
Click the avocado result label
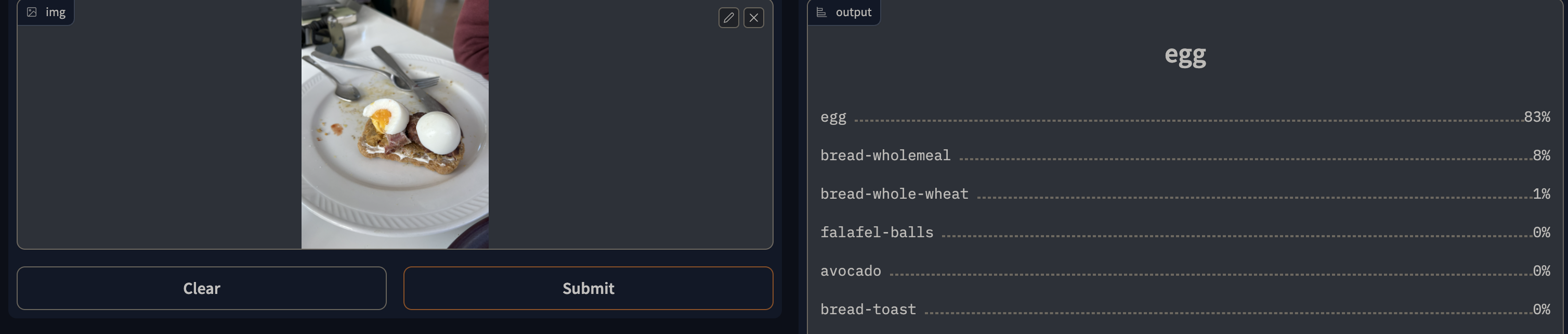pyautogui.click(x=851, y=271)
